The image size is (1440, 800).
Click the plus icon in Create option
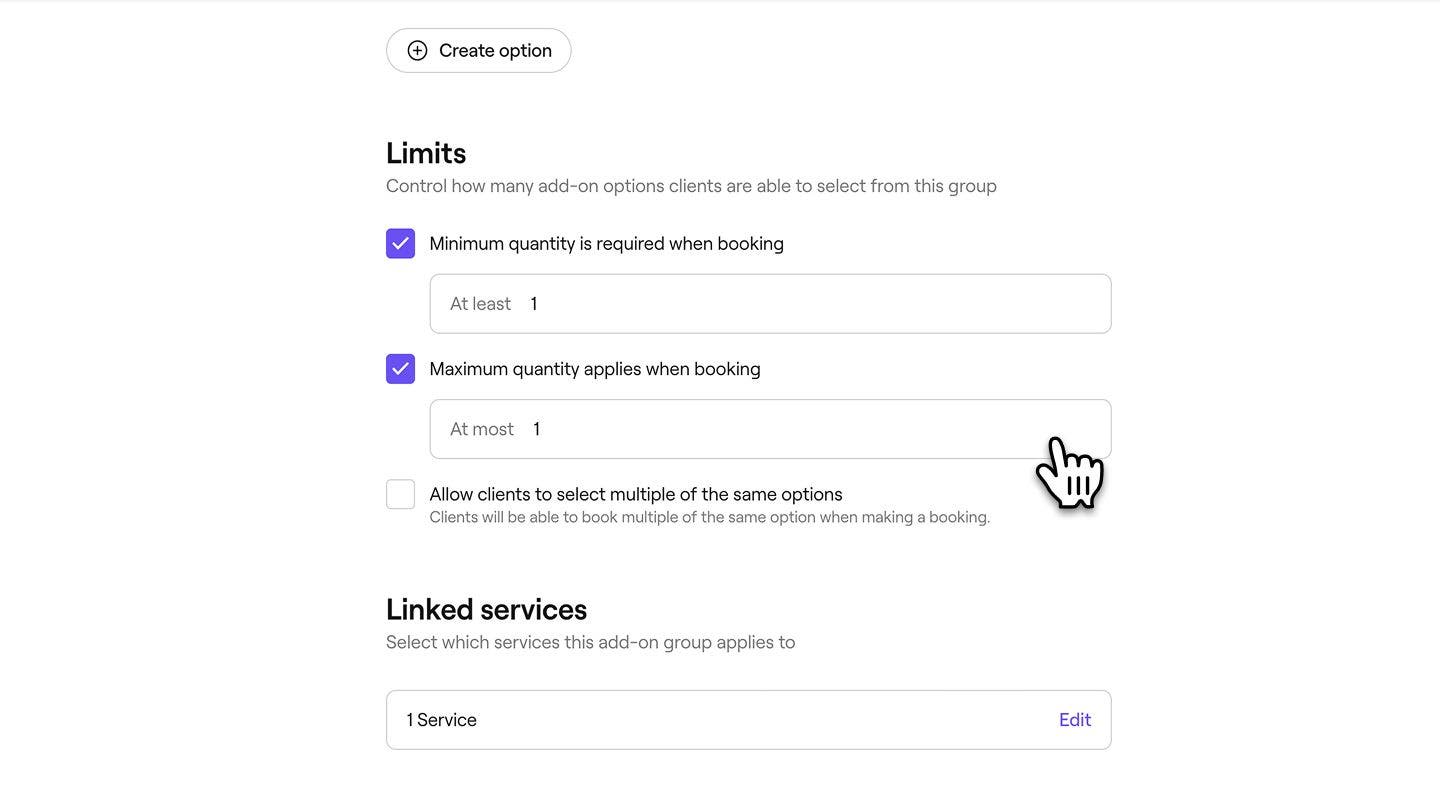[x=417, y=50]
